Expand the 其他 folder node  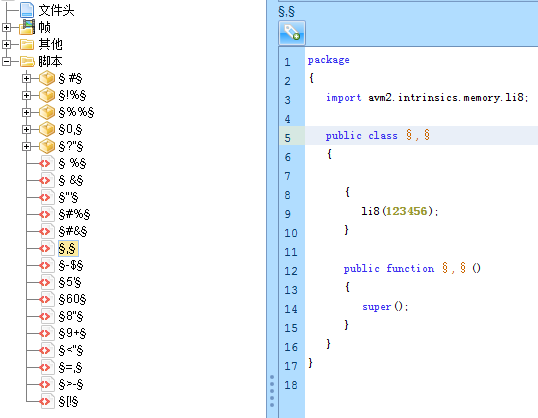tap(7, 44)
